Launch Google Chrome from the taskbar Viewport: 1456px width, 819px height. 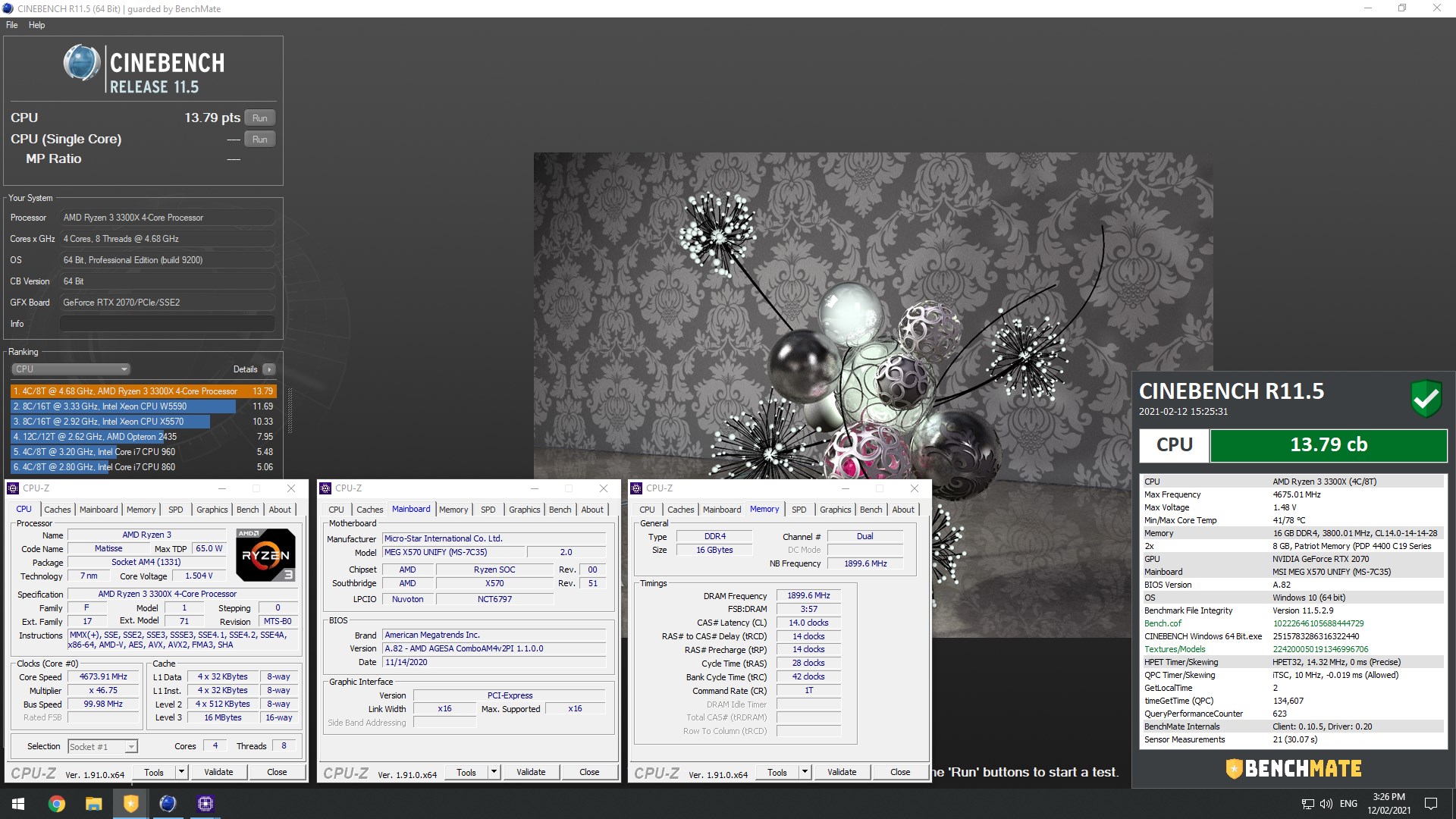[56, 803]
